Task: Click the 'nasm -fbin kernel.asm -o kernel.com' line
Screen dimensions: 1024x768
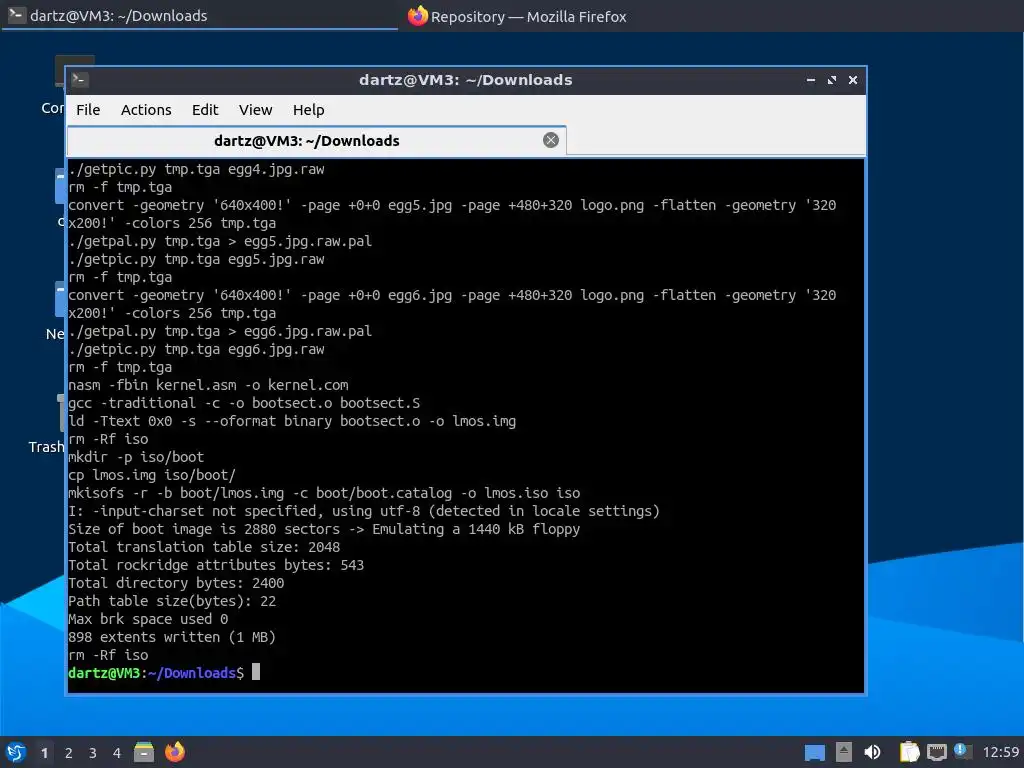Action: click(208, 385)
